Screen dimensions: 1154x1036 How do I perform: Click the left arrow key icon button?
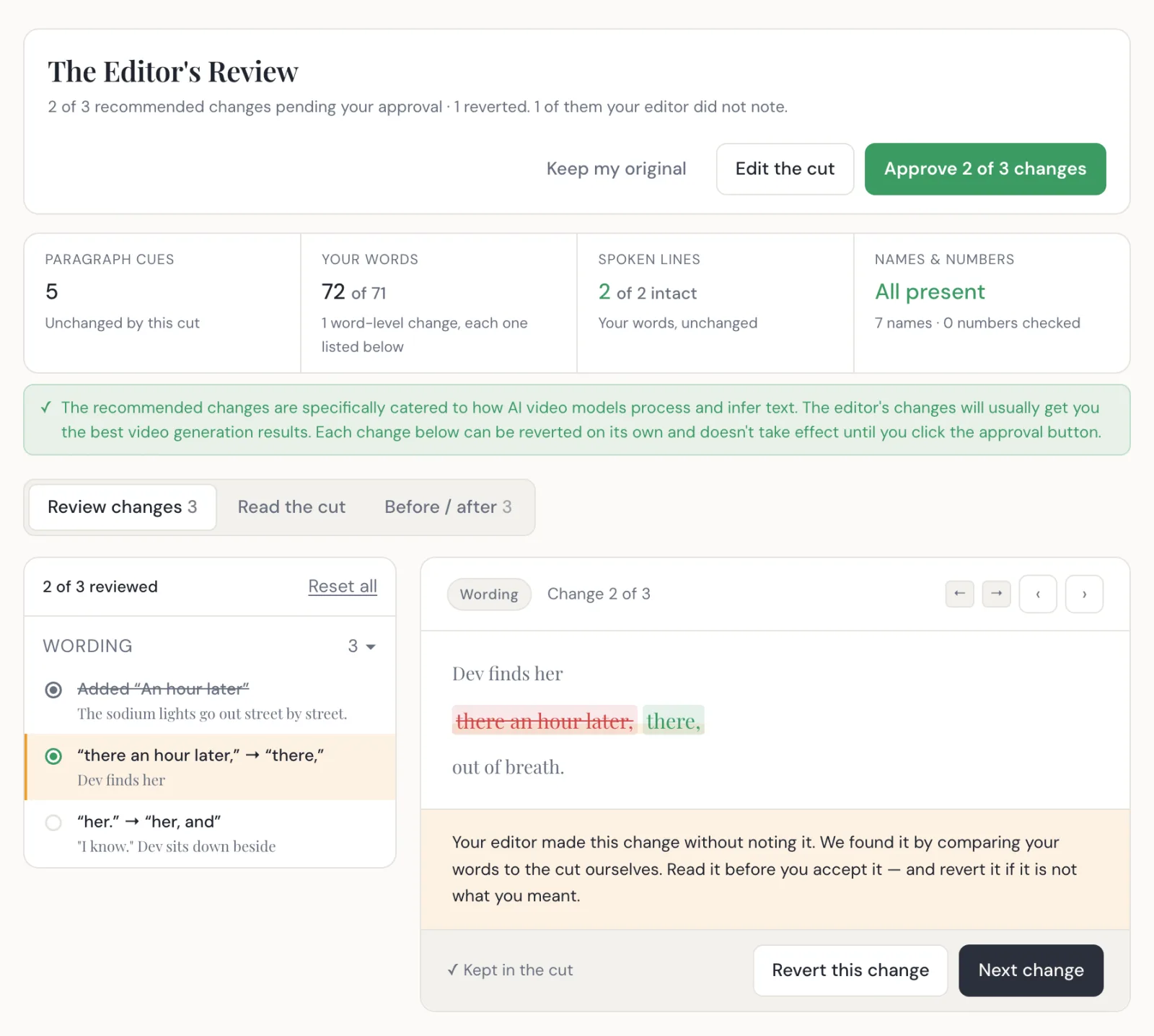click(x=959, y=594)
